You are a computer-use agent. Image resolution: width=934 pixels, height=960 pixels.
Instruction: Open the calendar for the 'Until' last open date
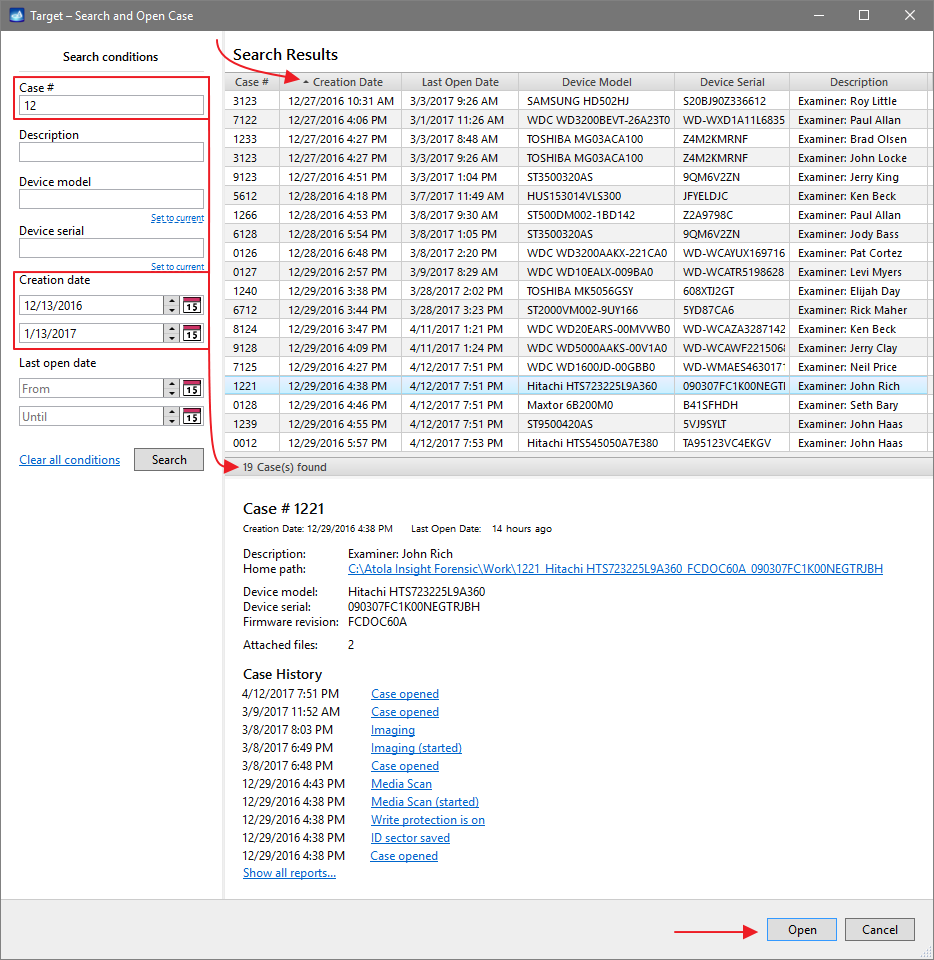tap(190, 415)
